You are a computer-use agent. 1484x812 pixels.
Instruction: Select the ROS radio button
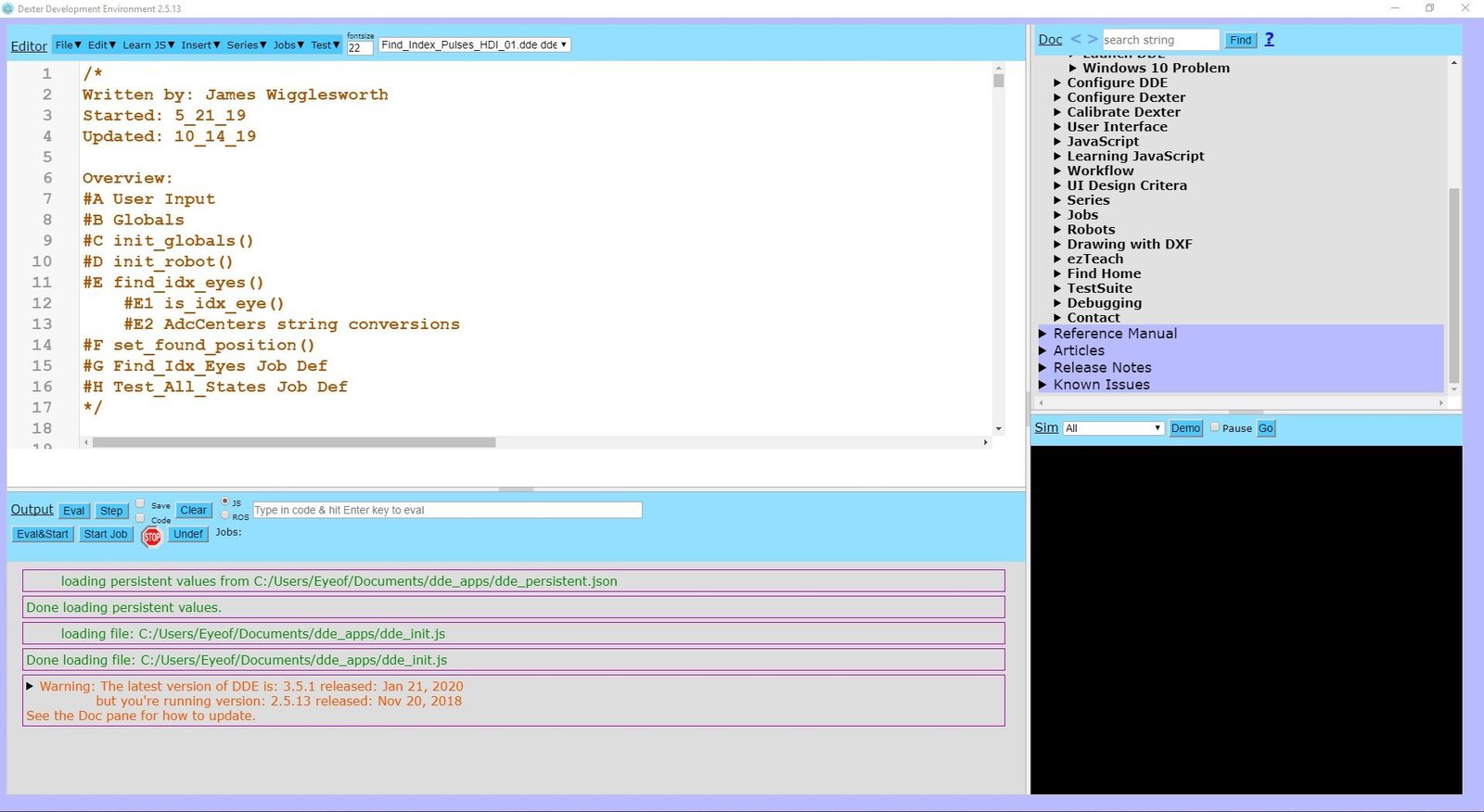tap(224, 515)
